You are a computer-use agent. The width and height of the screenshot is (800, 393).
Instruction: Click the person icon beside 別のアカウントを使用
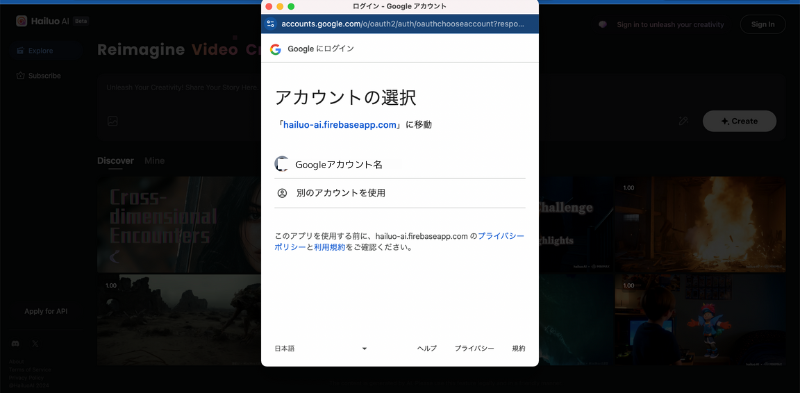282,193
